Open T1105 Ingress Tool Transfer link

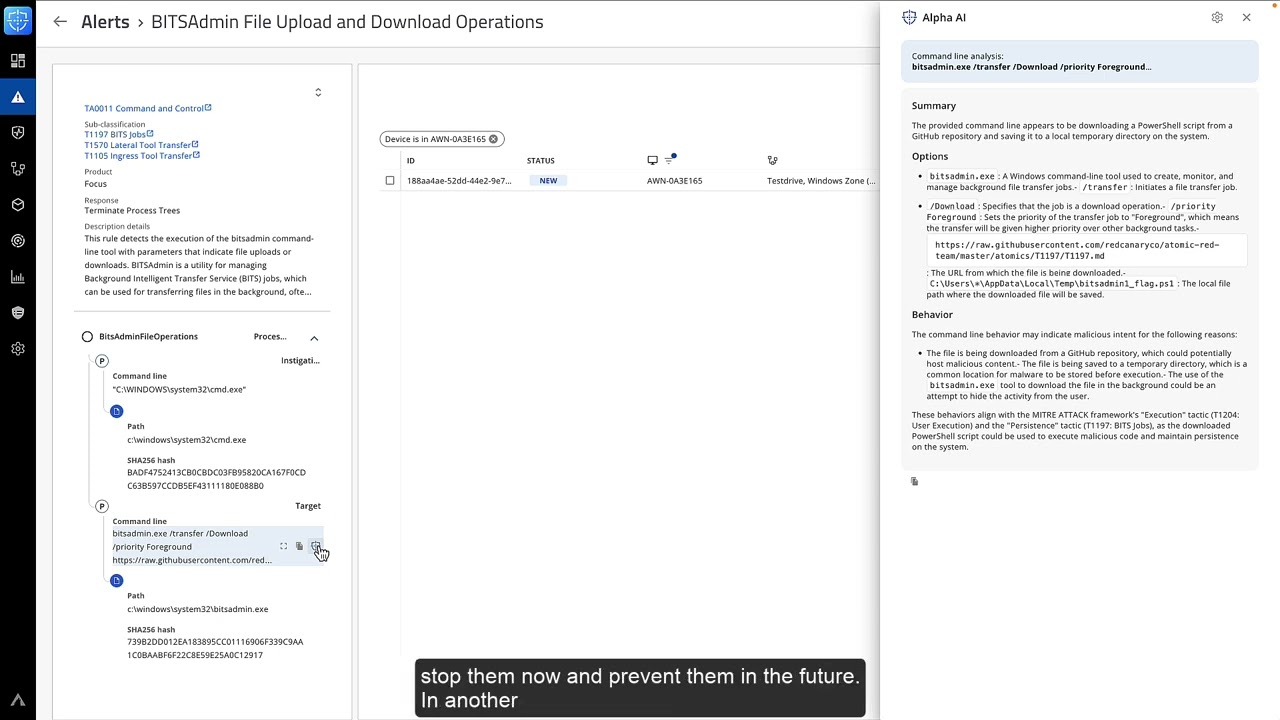click(141, 156)
